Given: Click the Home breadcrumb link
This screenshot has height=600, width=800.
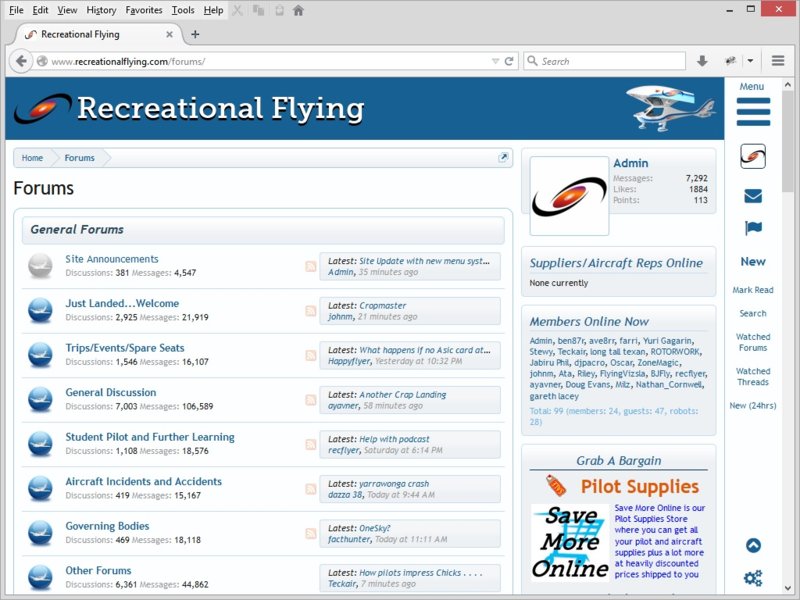Looking at the screenshot, I should click(x=32, y=158).
